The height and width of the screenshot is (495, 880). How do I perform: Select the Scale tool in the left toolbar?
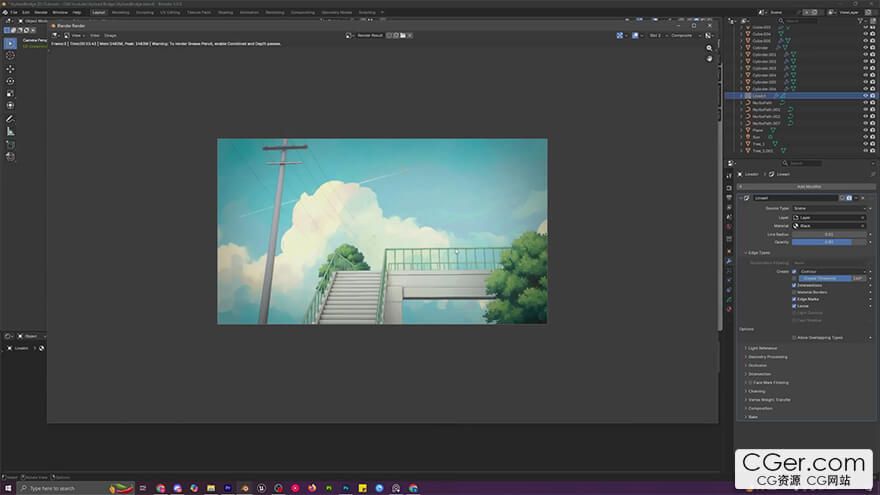click(11, 93)
